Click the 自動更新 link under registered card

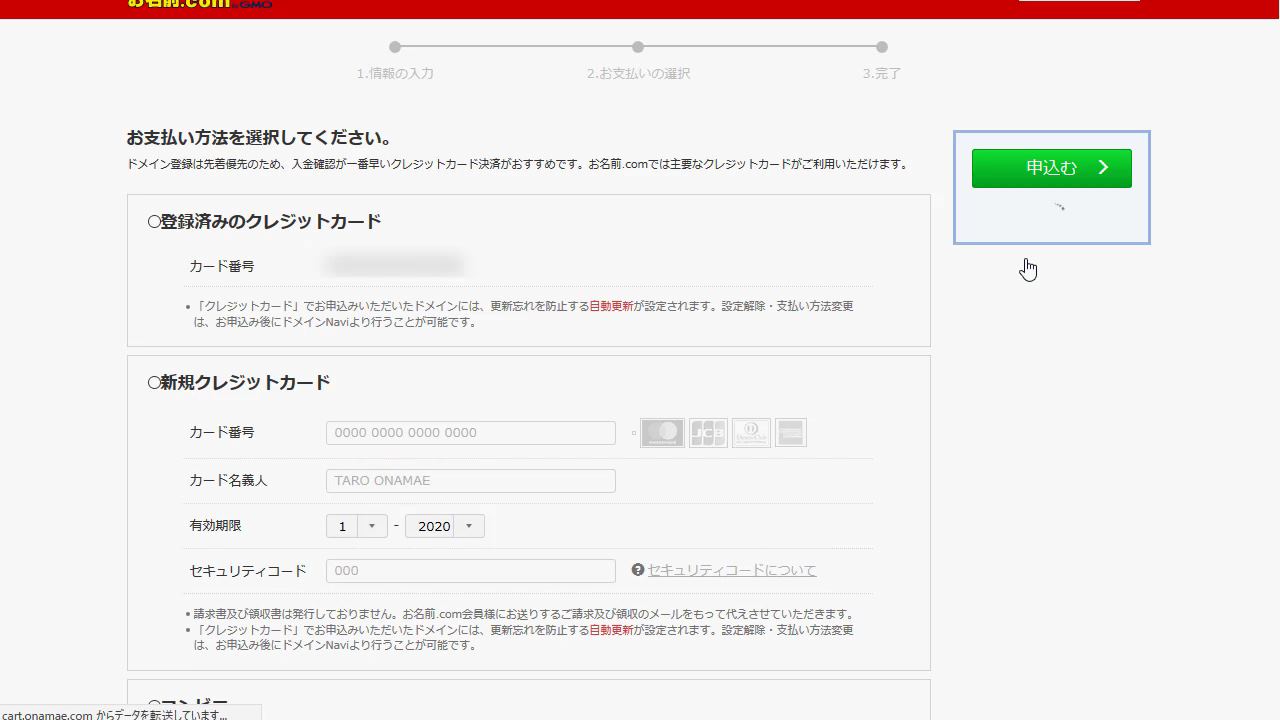[x=611, y=306]
